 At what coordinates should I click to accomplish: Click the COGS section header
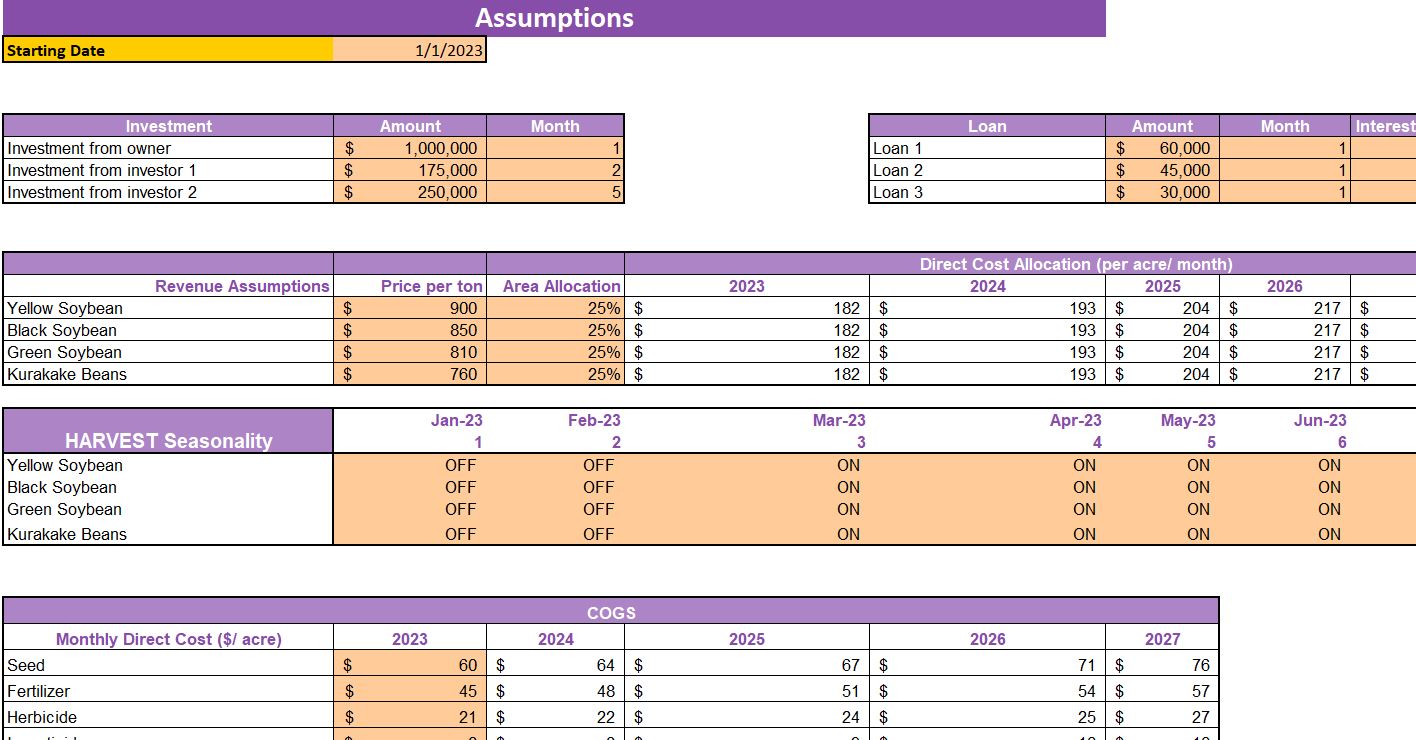pyautogui.click(x=612, y=613)
